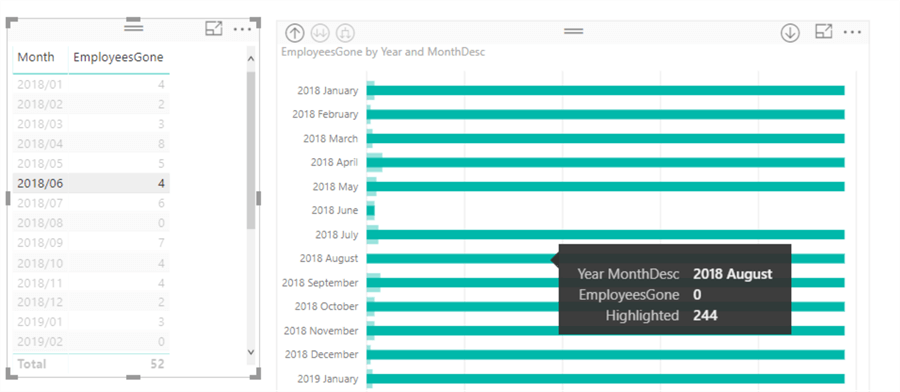Image resolution: width=900 pixels, height=392 pixels.
Task: Select the 2018/06 table row
Action: pos(91,183)
